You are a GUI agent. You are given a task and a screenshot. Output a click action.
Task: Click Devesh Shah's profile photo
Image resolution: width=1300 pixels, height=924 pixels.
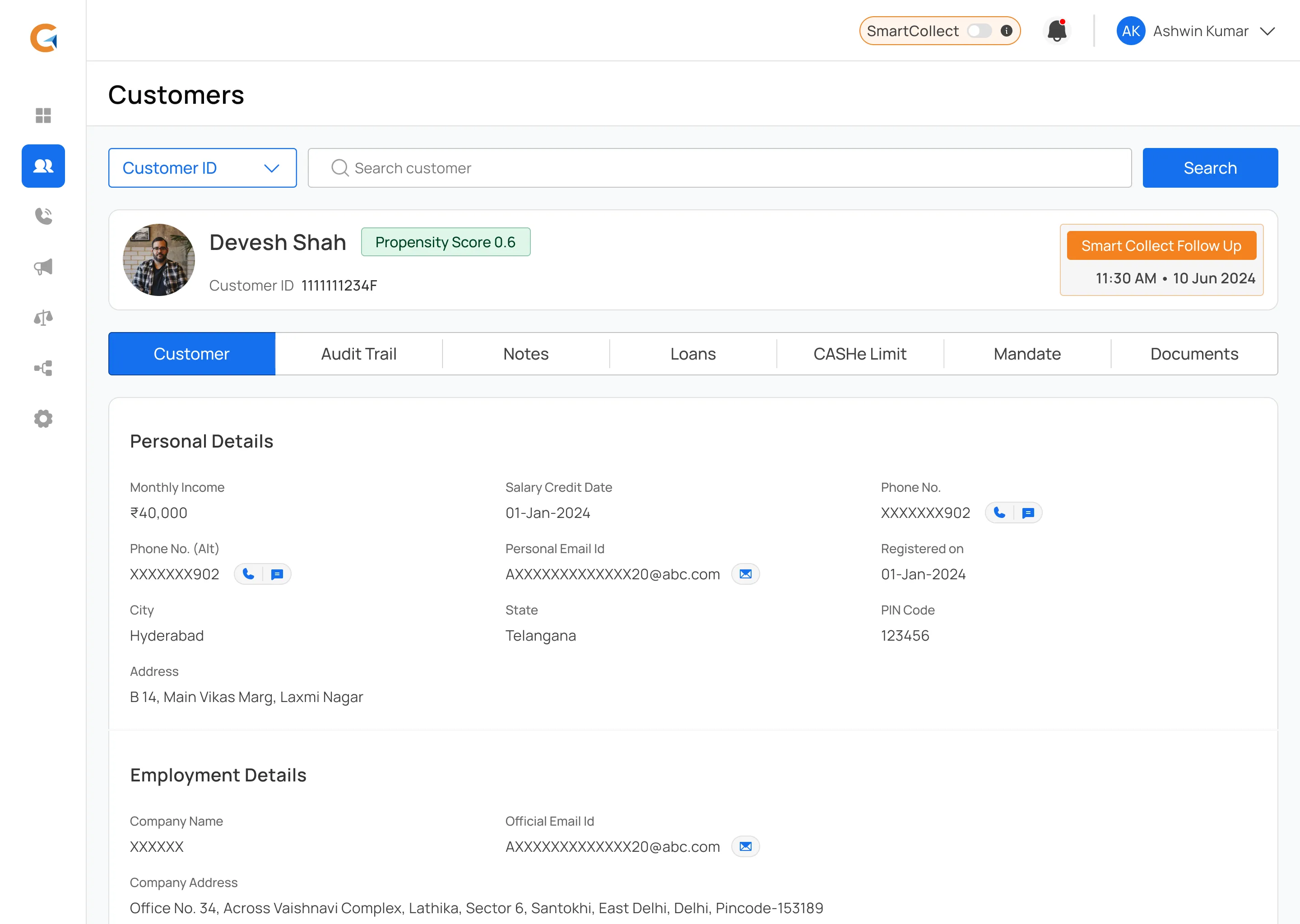[159, 259]
